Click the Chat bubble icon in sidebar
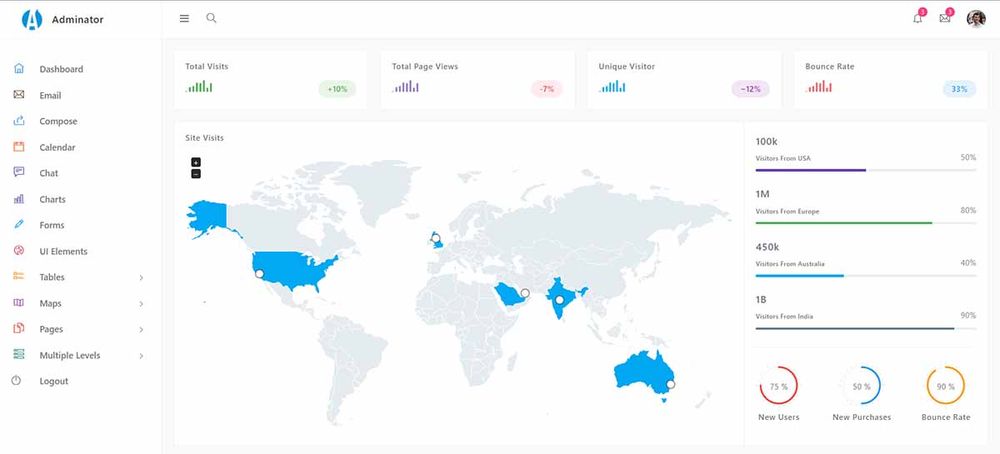1000x454 pixels. 18,173
